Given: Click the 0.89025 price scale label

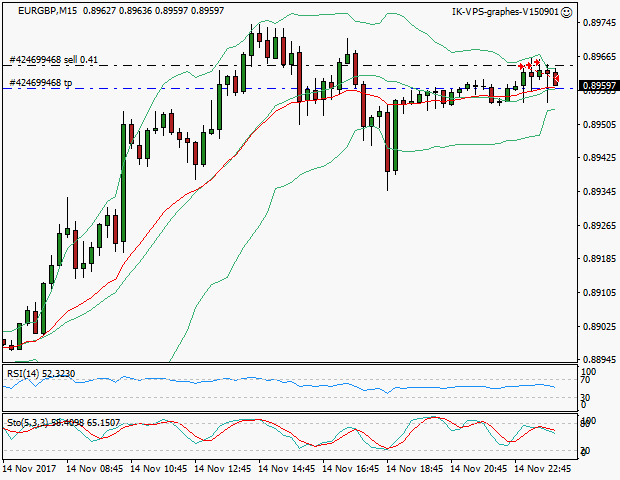Looking at the screenshot, I should coord(599,327).
